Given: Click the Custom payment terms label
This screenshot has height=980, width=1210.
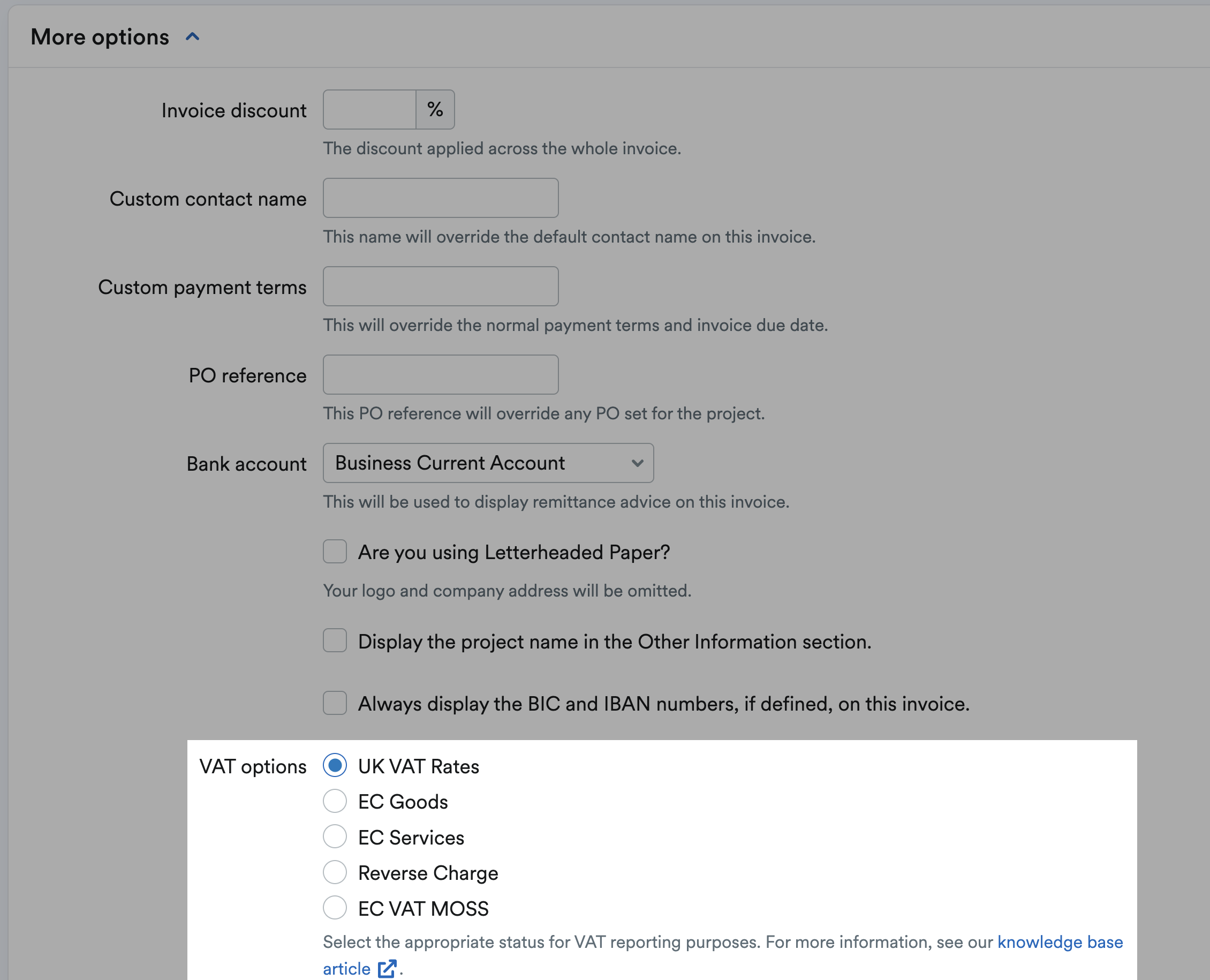Looking at the screenshot, I should pyautogui.click(x=202, y=288).
